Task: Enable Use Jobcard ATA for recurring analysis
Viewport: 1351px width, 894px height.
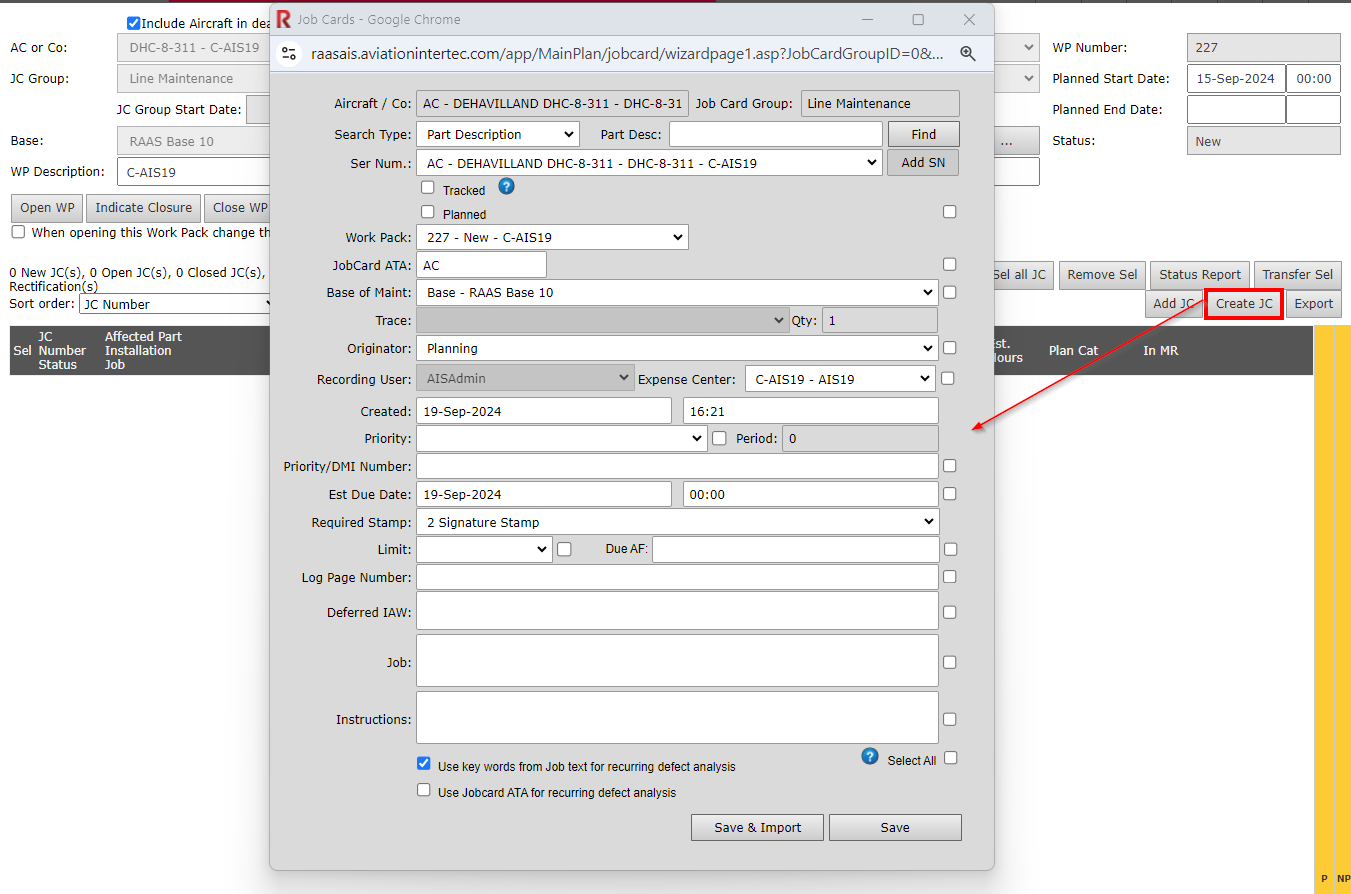Action: click(x=424, y=790)
